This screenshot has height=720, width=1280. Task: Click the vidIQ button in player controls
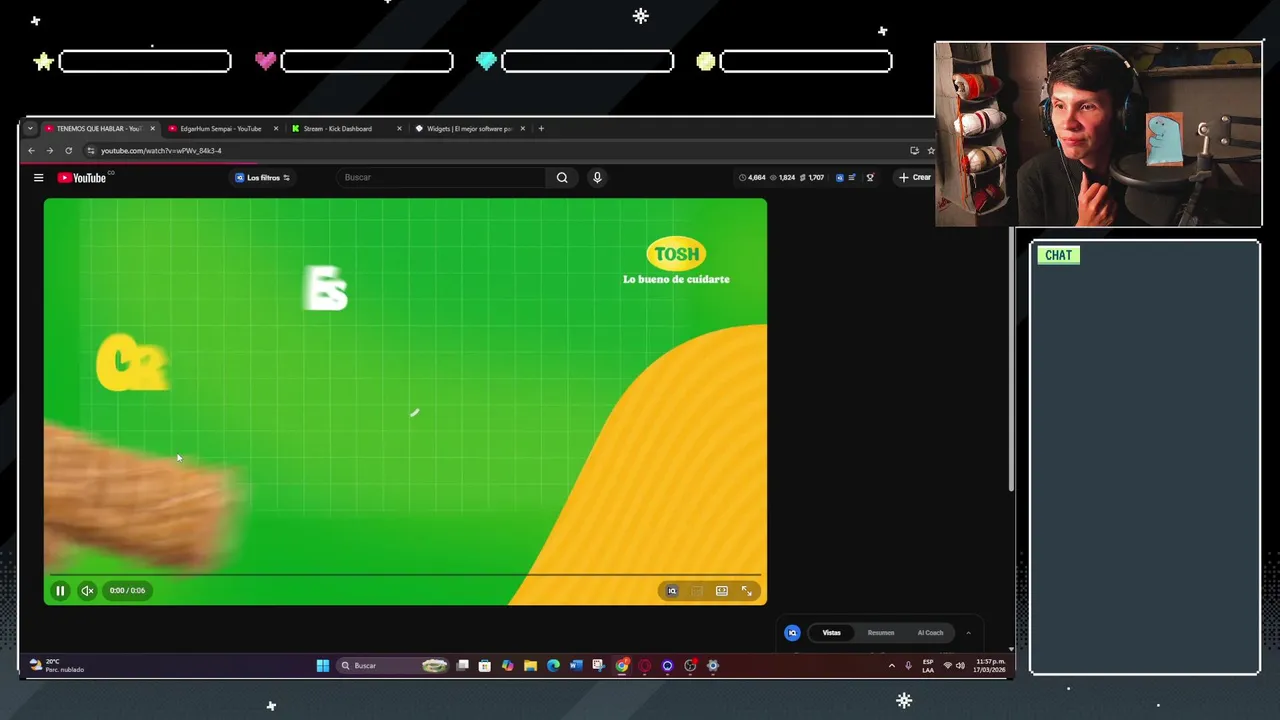672,591
